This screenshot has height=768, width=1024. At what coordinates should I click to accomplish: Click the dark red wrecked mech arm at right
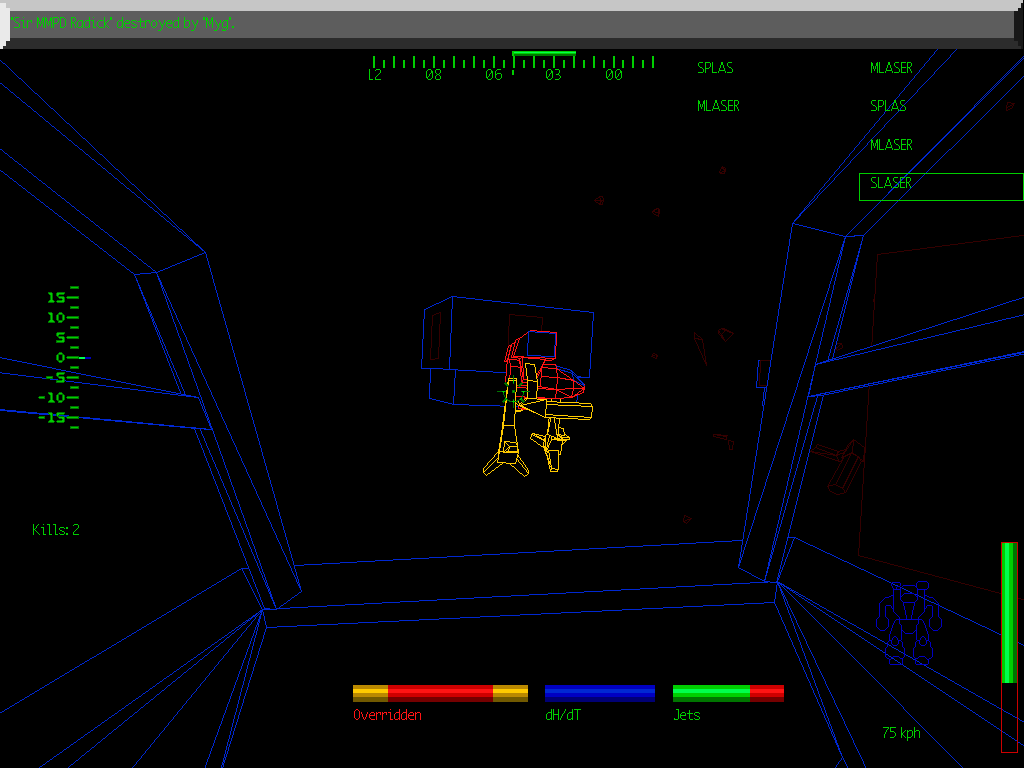840,466
